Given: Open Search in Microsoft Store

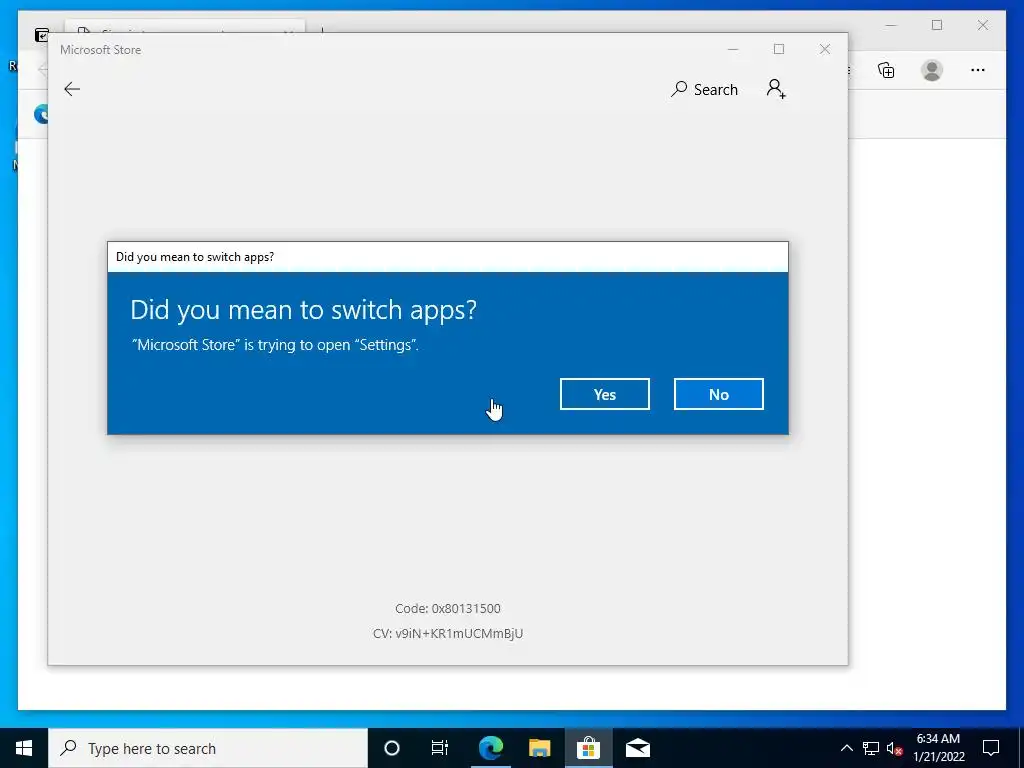Looking at the screenshot, I should (705, 89).
